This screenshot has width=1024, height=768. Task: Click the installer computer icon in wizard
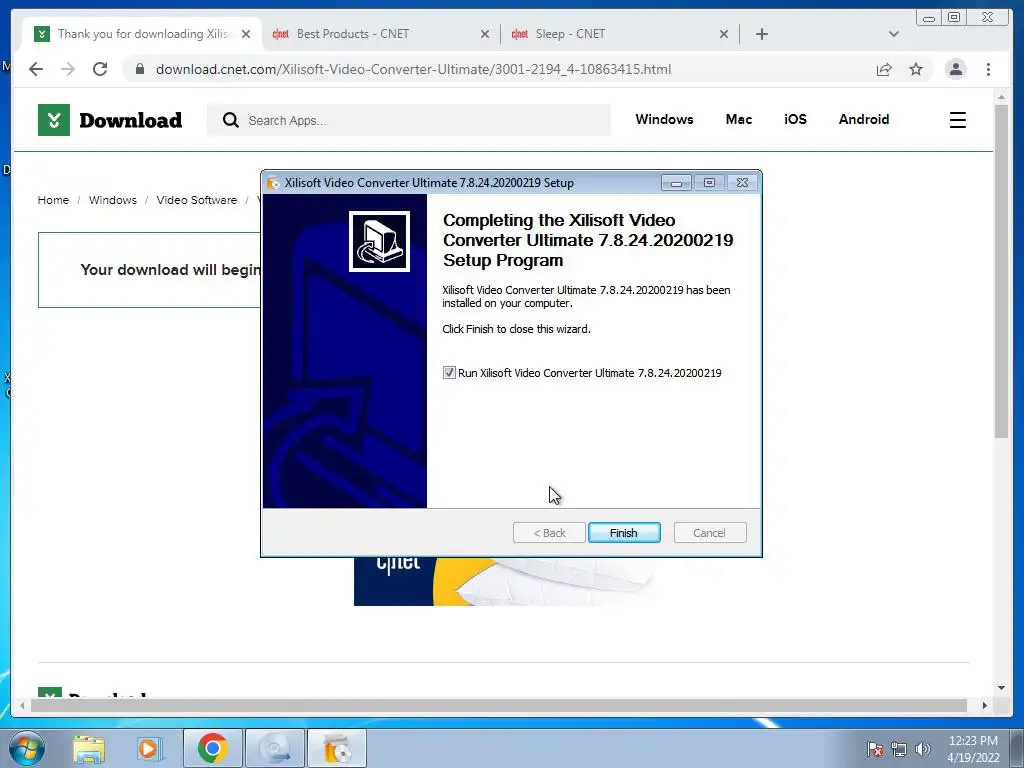(379, 241)
